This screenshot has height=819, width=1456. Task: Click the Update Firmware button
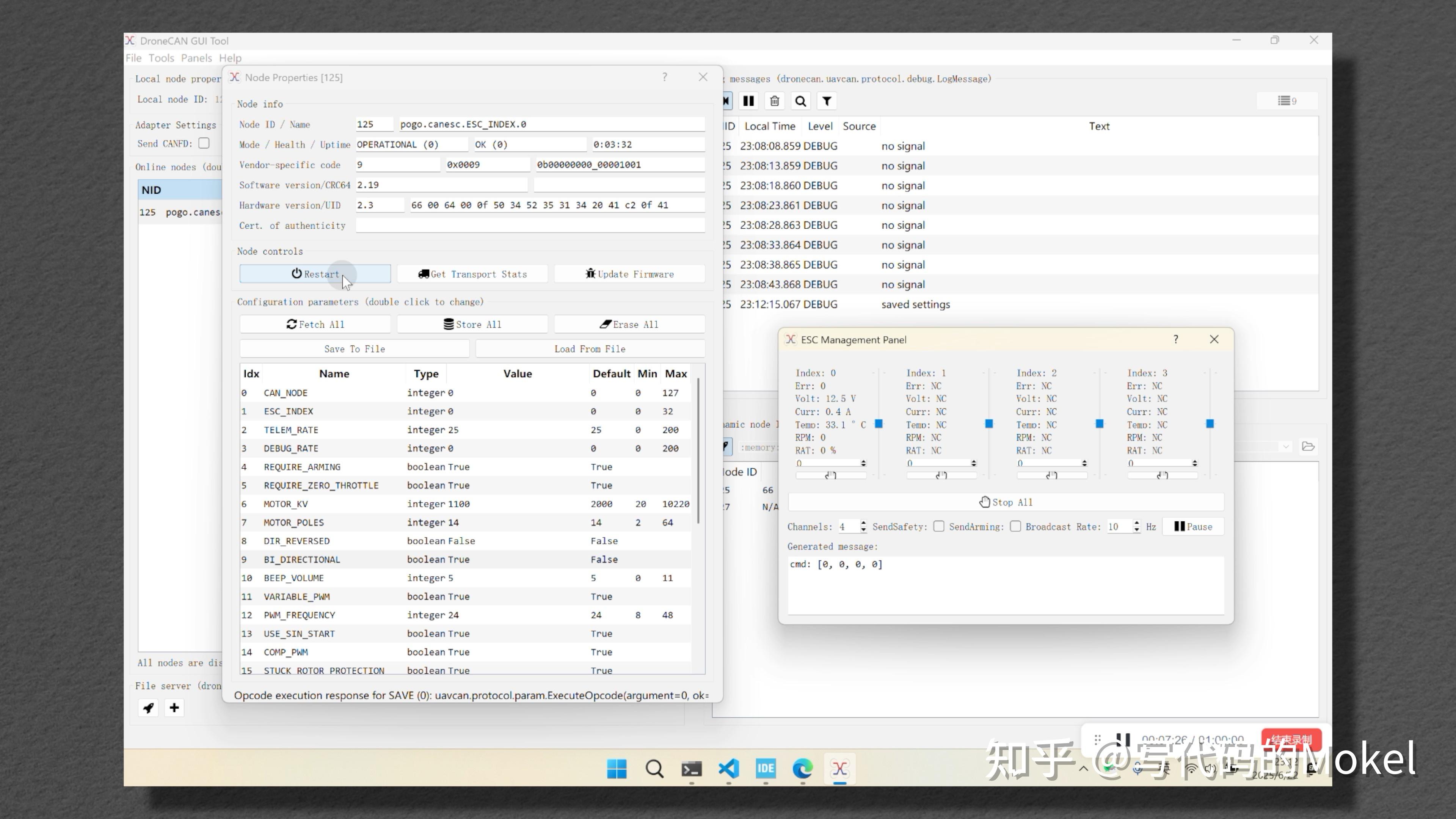coord(630,274)
